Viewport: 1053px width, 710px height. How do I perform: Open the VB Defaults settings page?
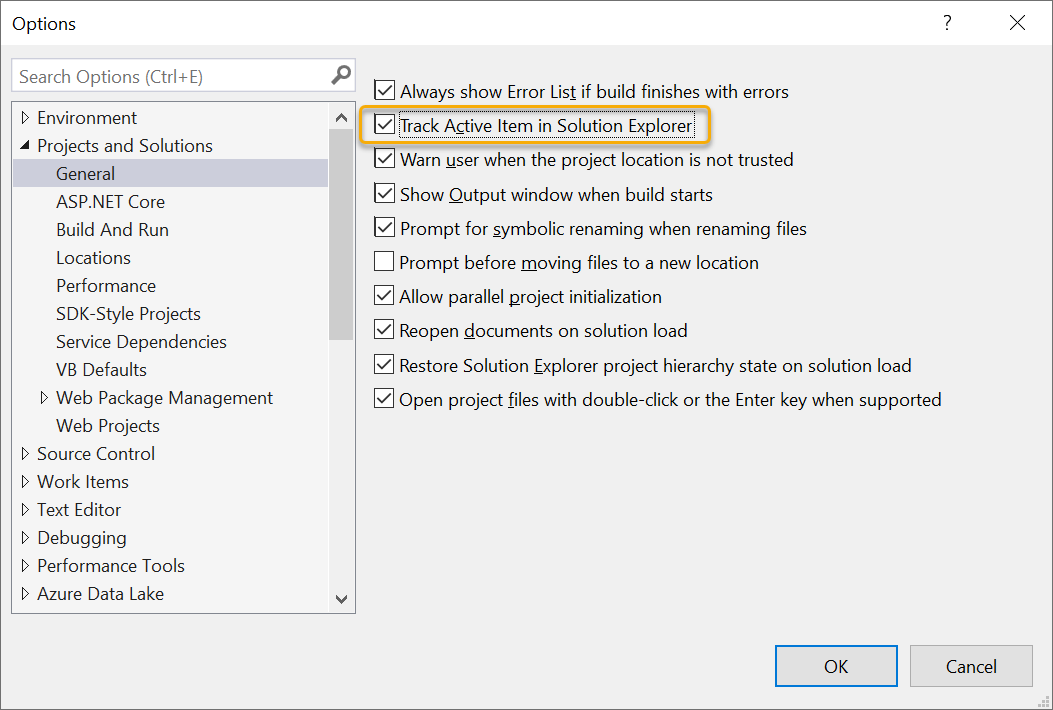(x=101, y=369)
